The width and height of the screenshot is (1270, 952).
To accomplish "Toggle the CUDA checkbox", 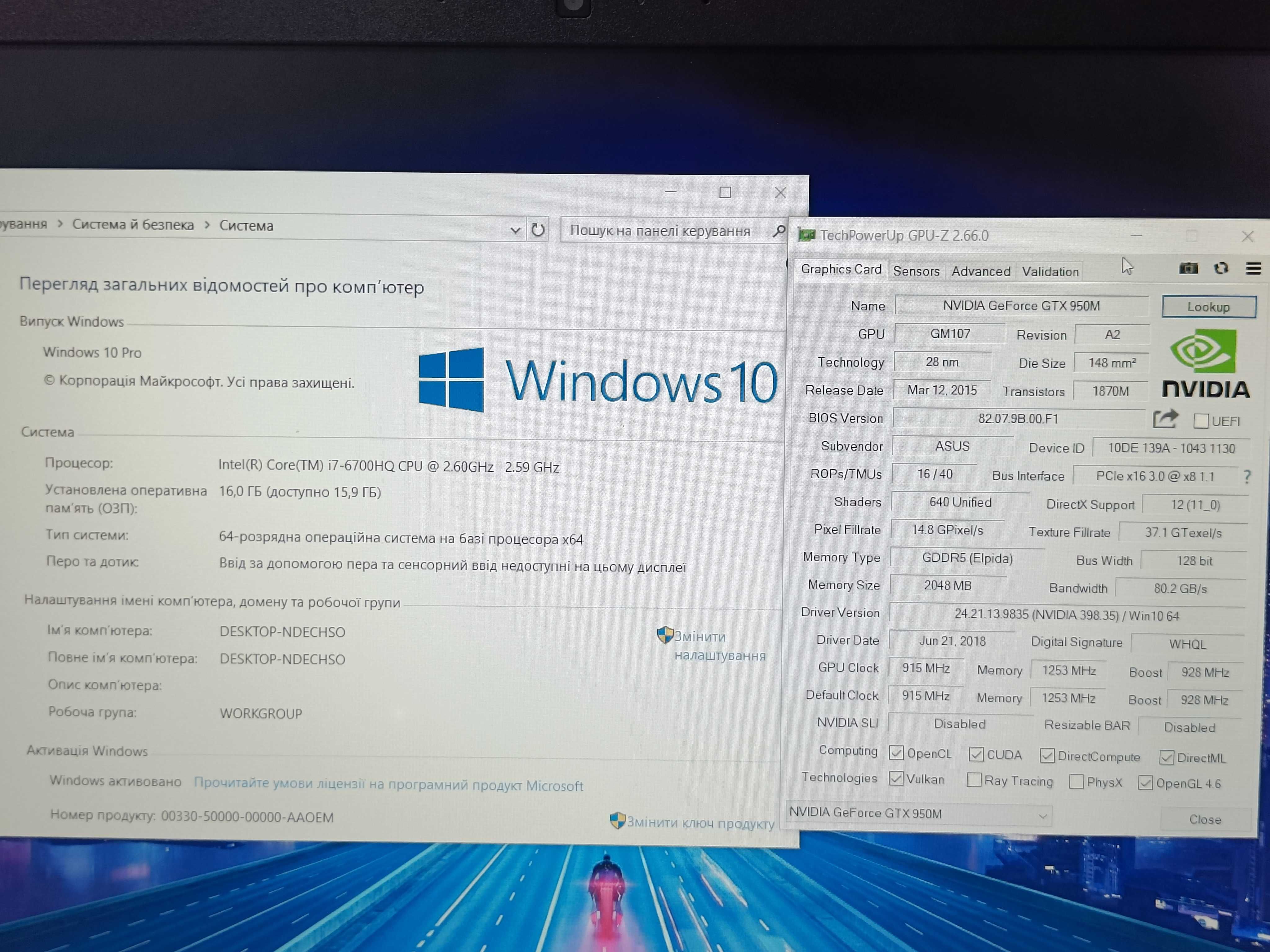I will pos(975,754).
